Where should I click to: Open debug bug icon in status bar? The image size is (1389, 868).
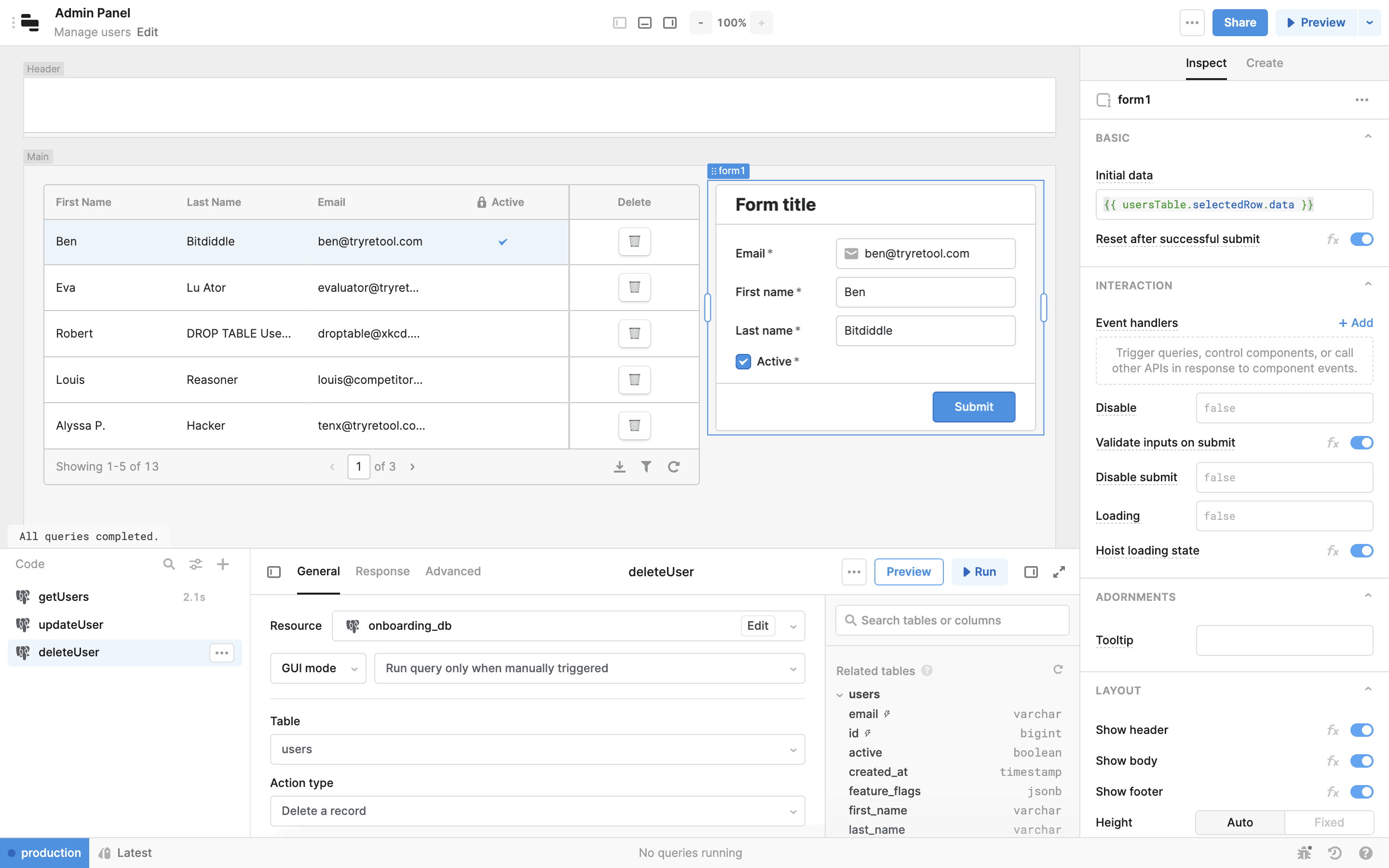[1304, 853]
